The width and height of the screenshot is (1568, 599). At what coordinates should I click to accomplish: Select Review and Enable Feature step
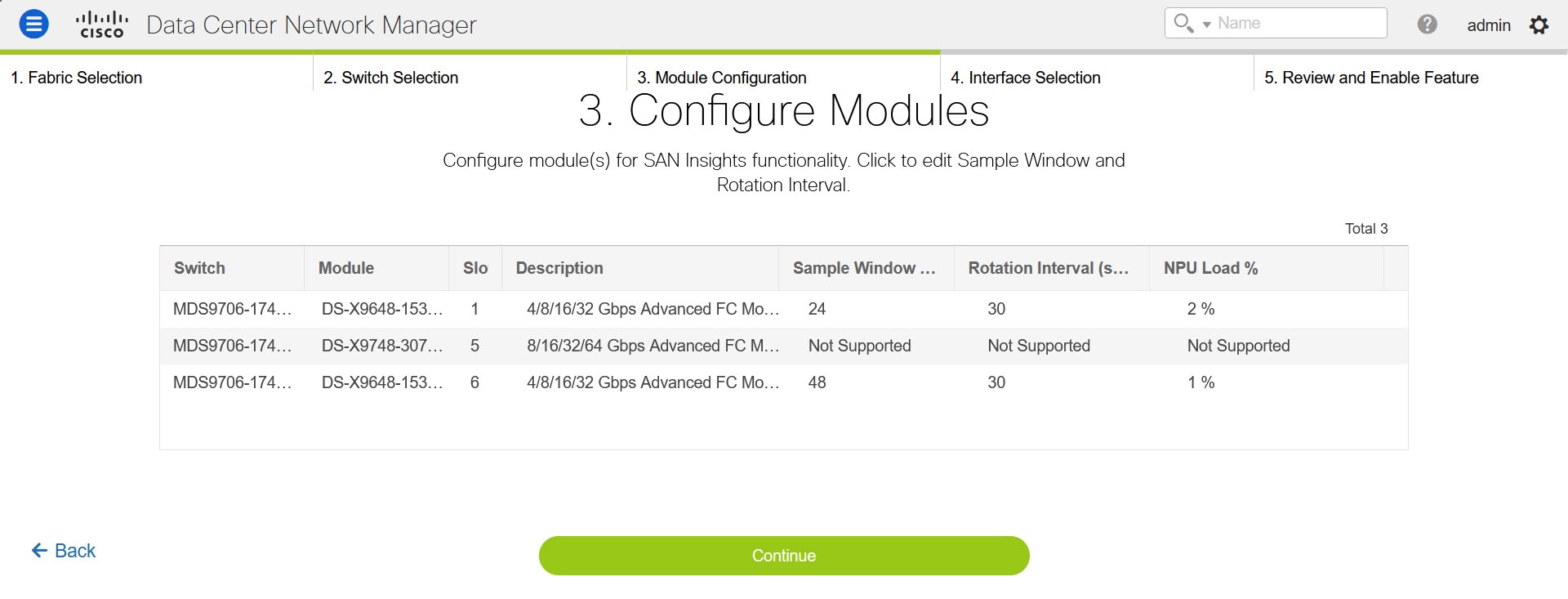(1371, 78)
